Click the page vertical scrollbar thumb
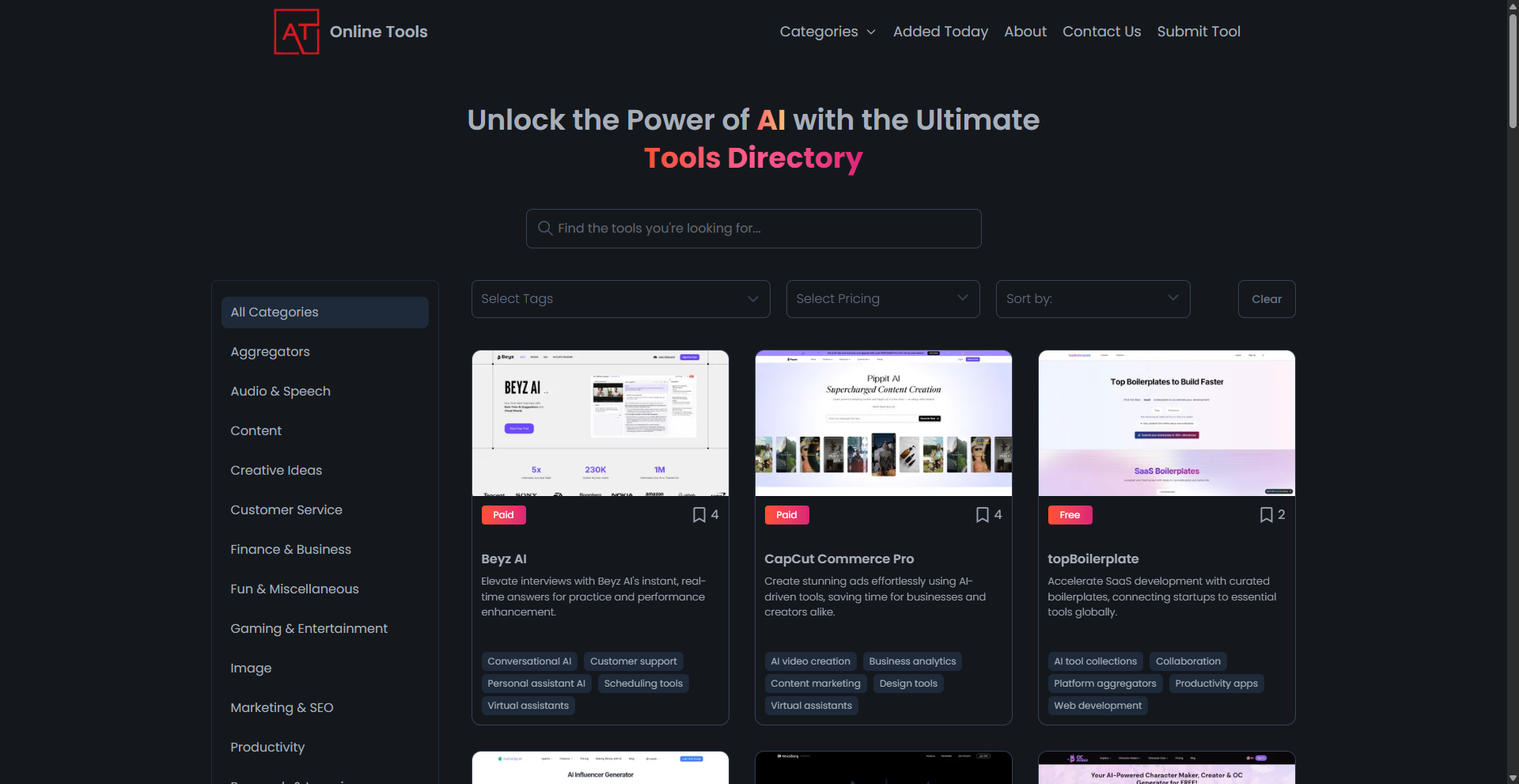1519x784 pixels. [x=1513, y=71]
